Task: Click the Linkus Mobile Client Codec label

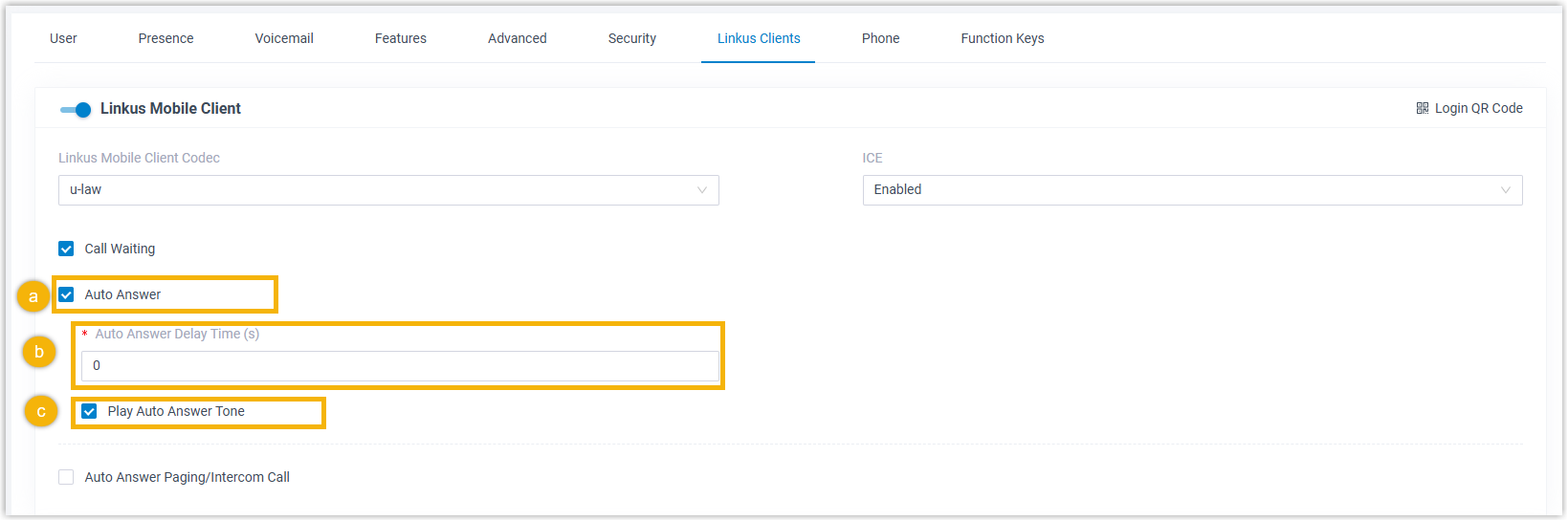Action: 140,158
